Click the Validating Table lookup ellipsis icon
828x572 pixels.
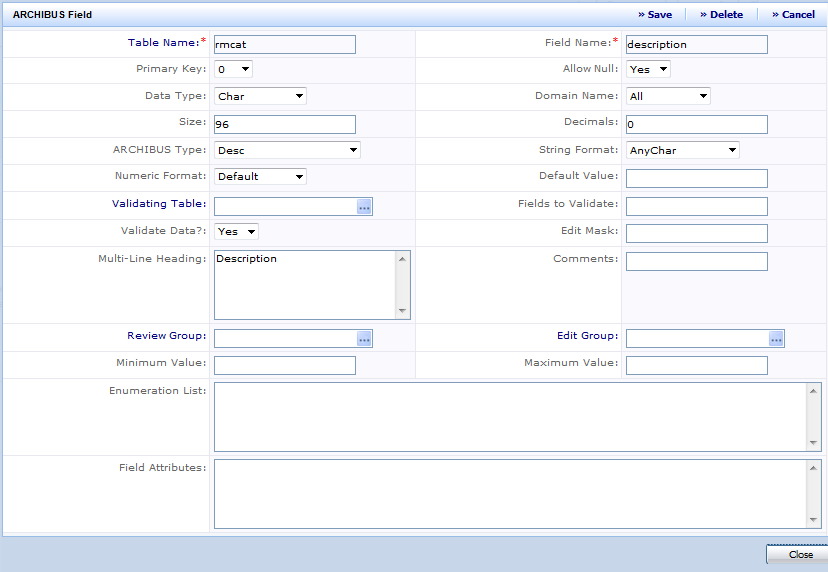coord(364,206)
